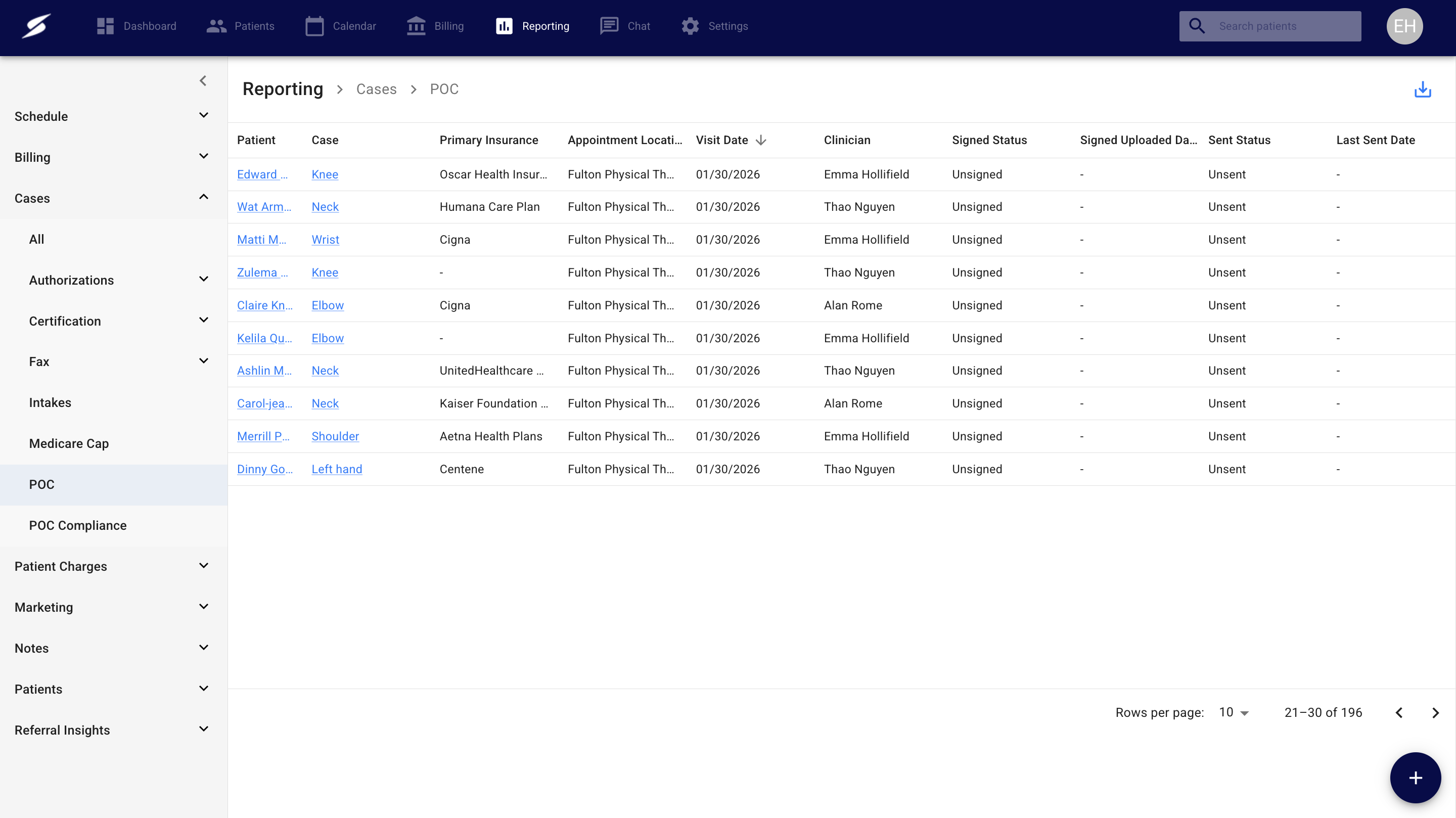Open the Calendar page
The height and width of the screenshot is (818, 1456).
[x=340, y=26]
